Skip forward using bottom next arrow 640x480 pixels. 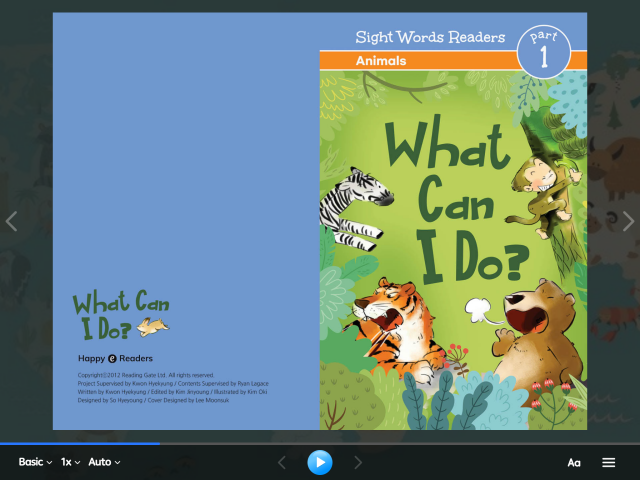pyautogui.click(x=358, y=462)
